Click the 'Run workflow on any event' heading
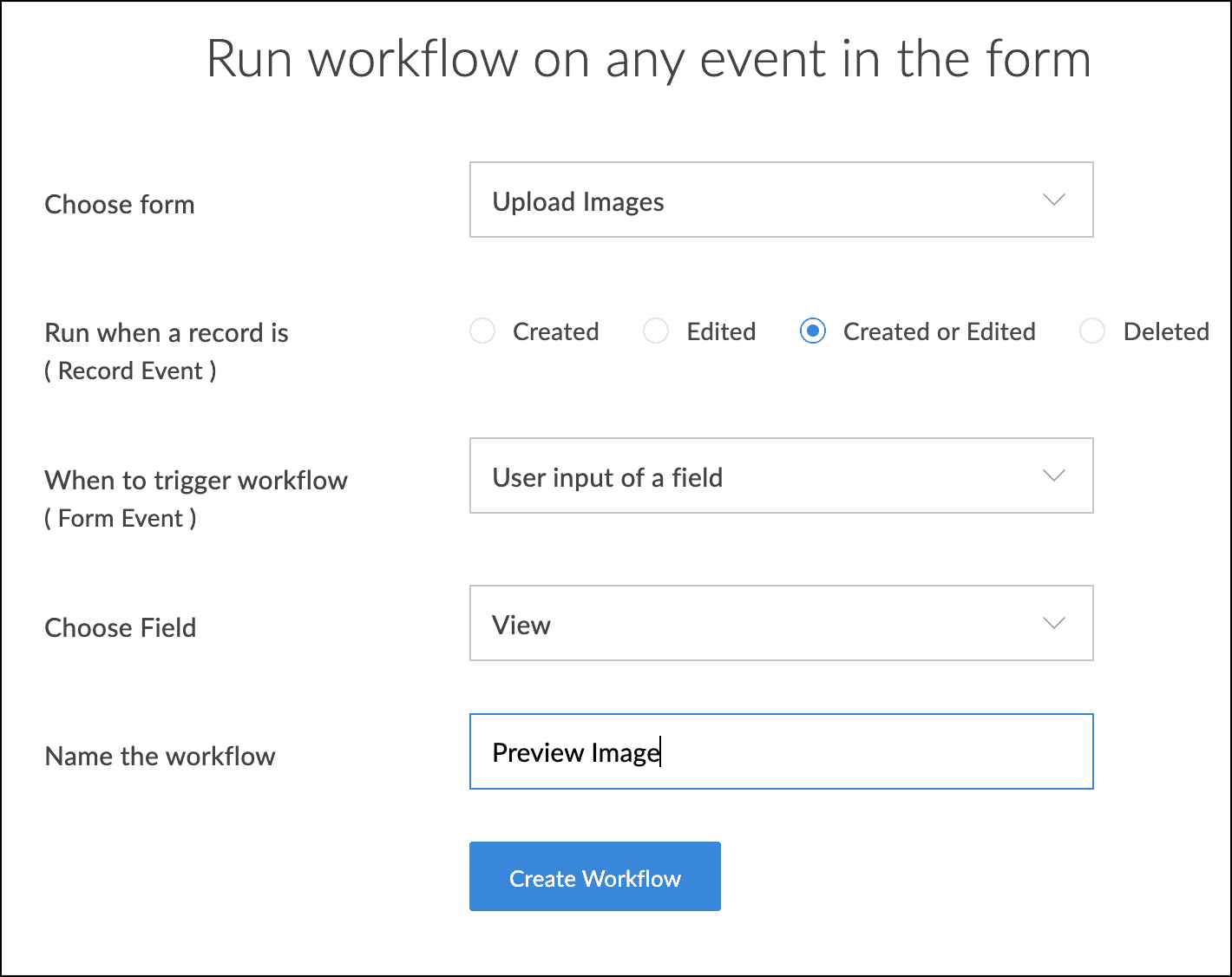Image resolution: width=1232 pixels, height=977 pixels. tap(648, 59)
